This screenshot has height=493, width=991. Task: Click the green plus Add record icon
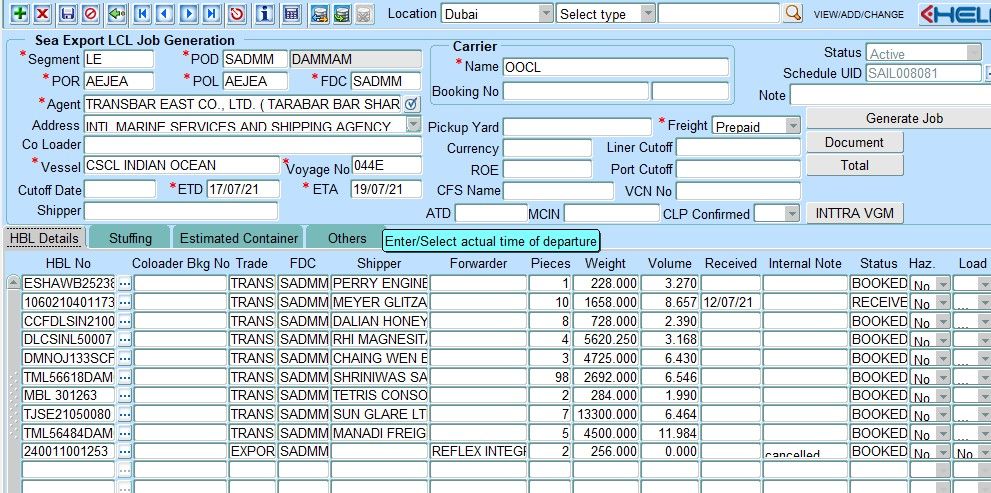click(x=20, y=13)
